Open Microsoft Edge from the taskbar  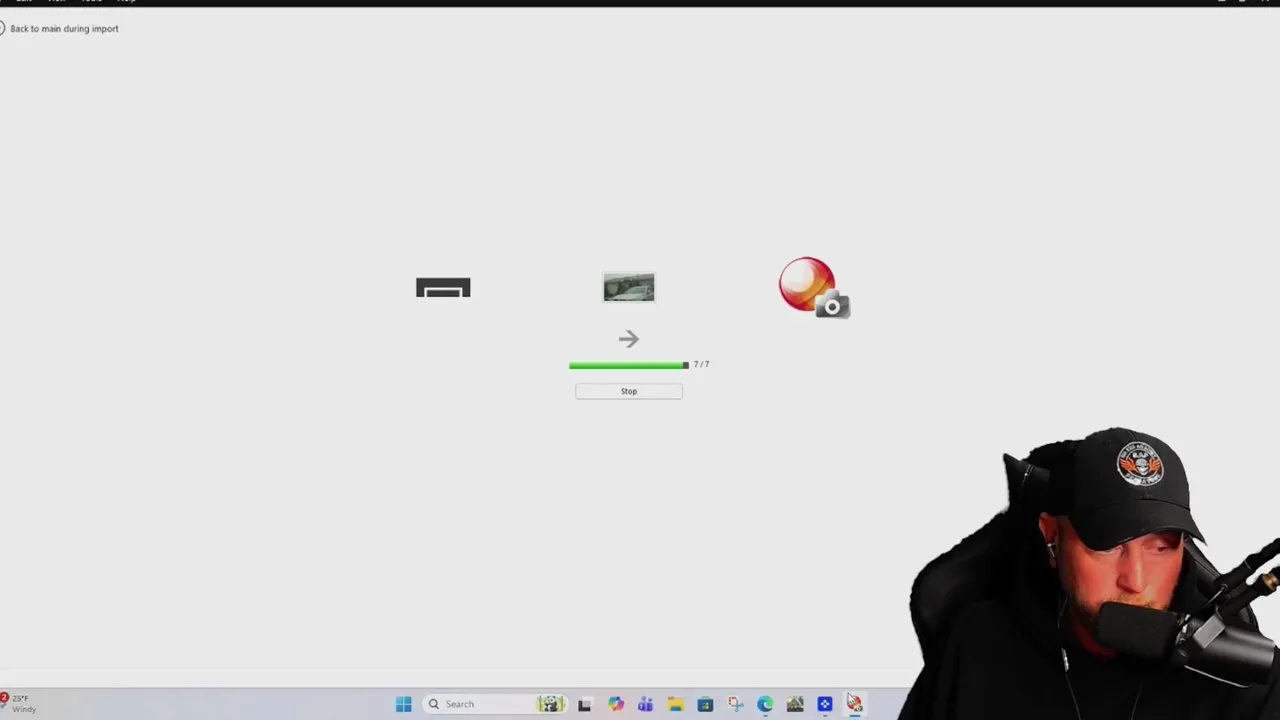[765, 704]
